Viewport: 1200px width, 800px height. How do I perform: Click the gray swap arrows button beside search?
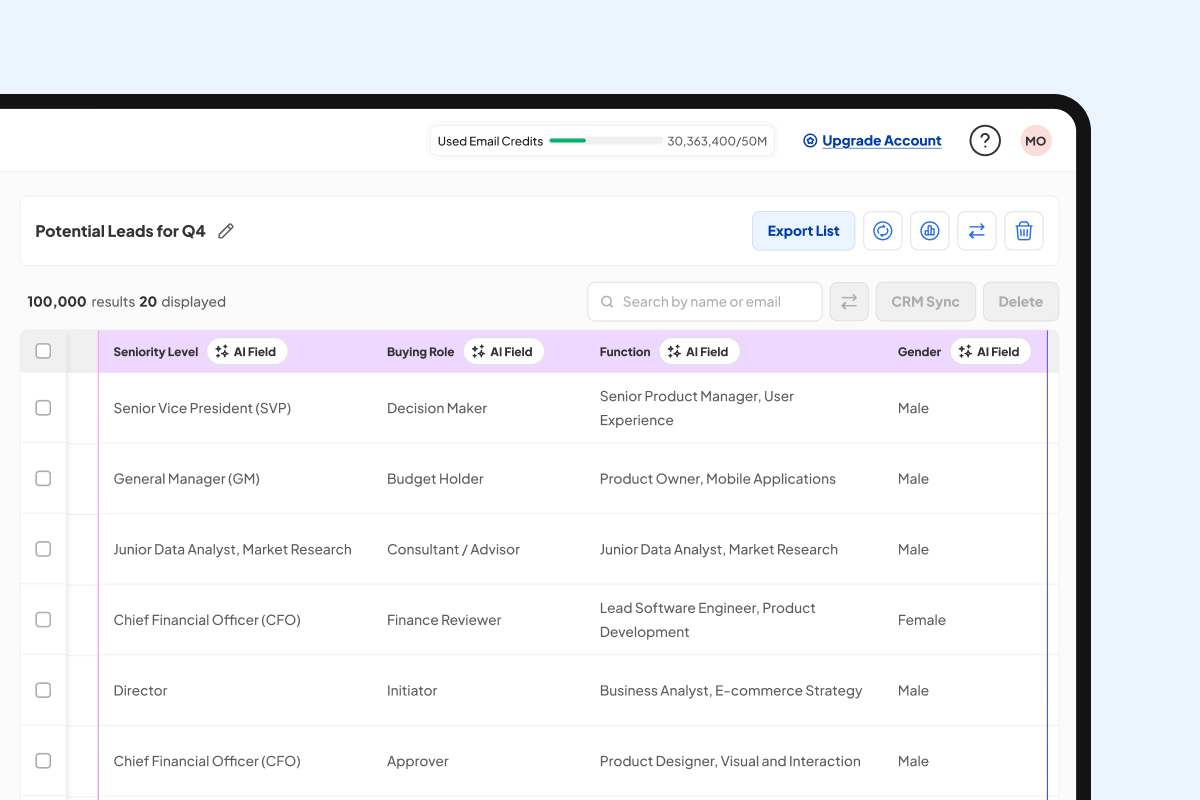[849, 302]
